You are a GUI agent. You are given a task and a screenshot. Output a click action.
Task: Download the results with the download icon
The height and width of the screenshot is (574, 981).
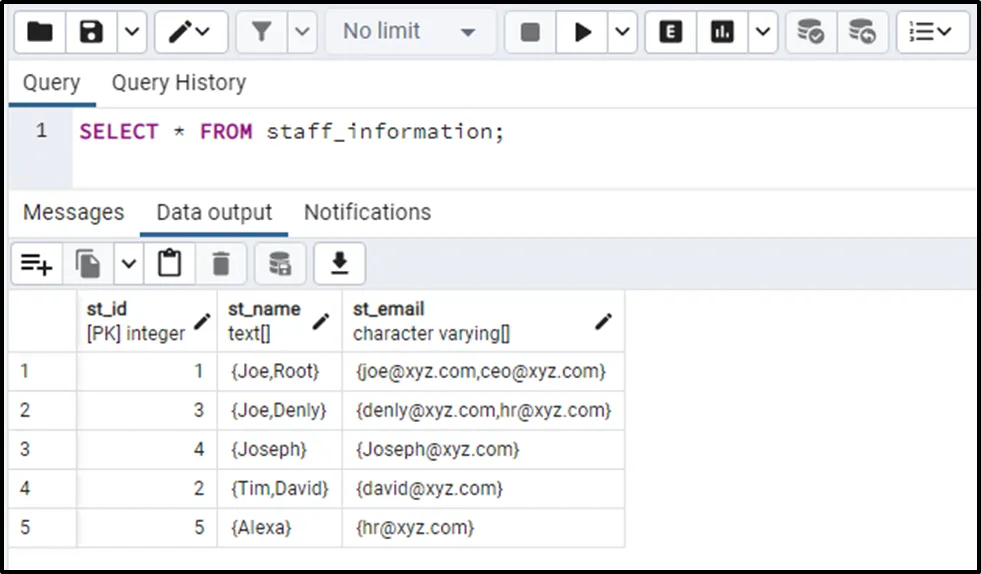click(340, 264)
